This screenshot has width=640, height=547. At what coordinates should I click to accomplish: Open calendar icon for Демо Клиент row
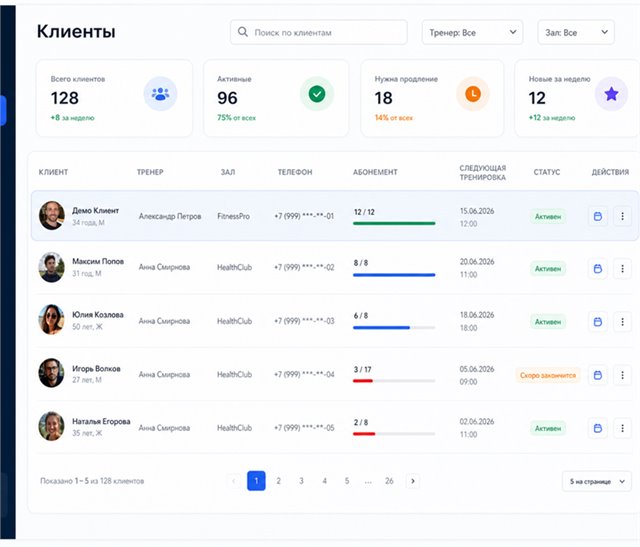click(598, 216)
